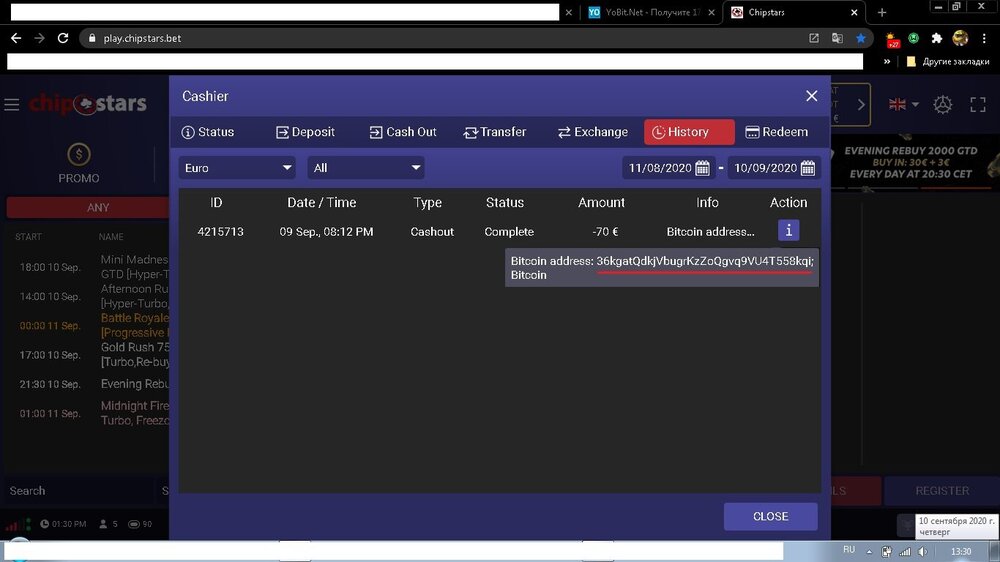Switch to the Cash Out tab

(x=403, y=132)
